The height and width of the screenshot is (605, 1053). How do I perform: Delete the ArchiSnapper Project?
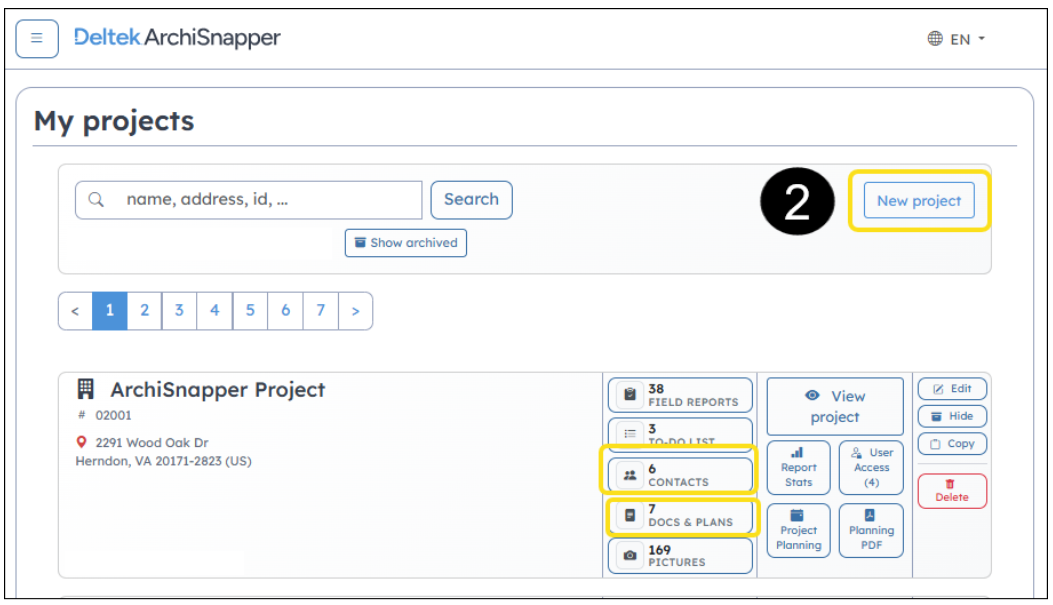tap(952, 491)
